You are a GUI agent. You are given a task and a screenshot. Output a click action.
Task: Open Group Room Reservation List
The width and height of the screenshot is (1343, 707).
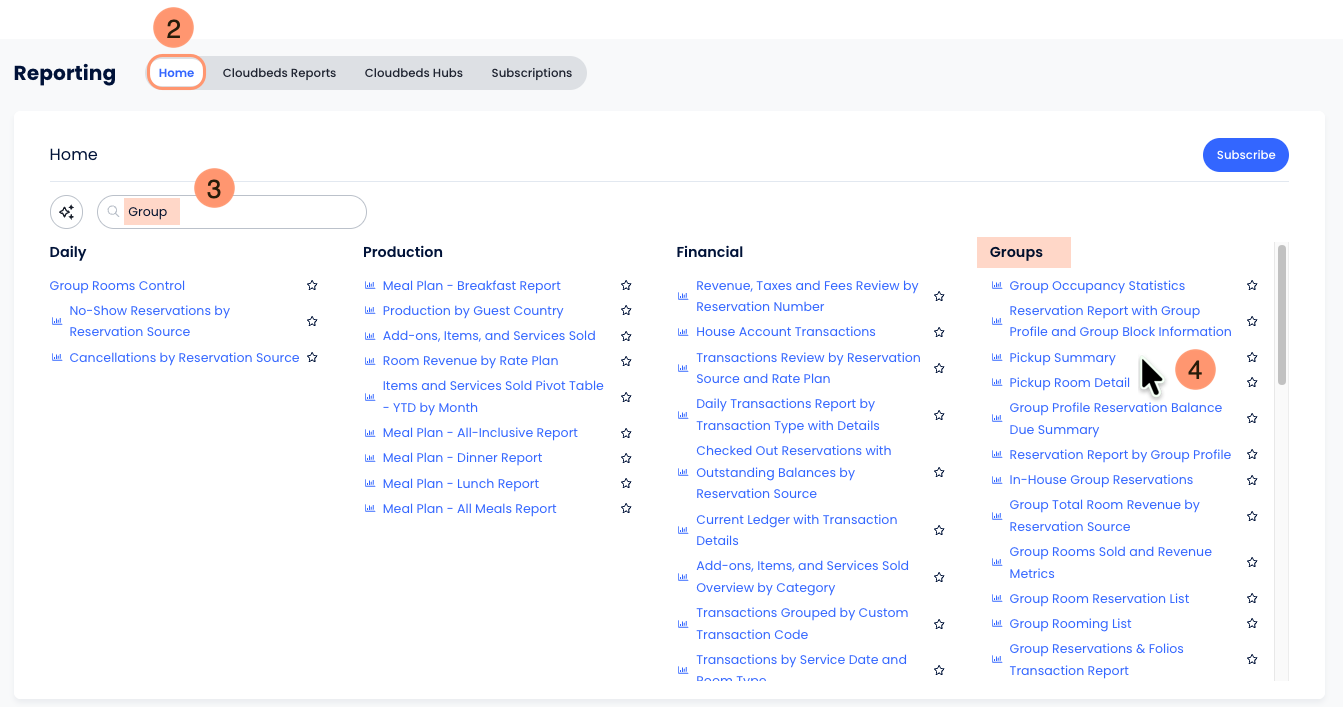1099,599
